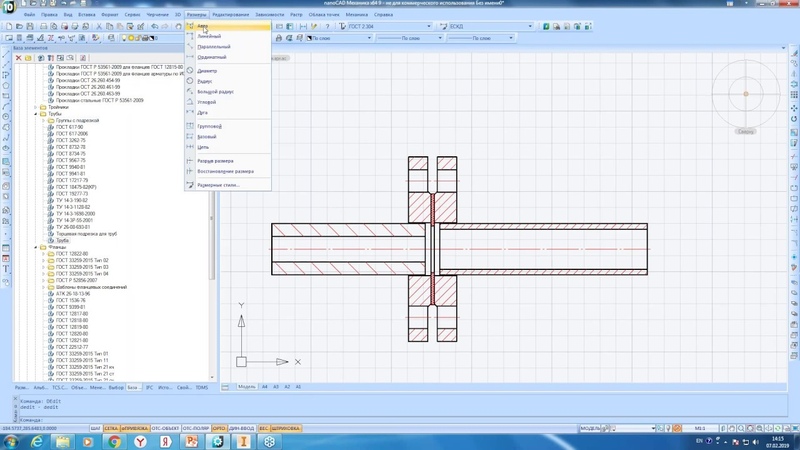800x450 pixels.
Task: Click the Line draw tool in left toolbar
Action: coord(6,54)
